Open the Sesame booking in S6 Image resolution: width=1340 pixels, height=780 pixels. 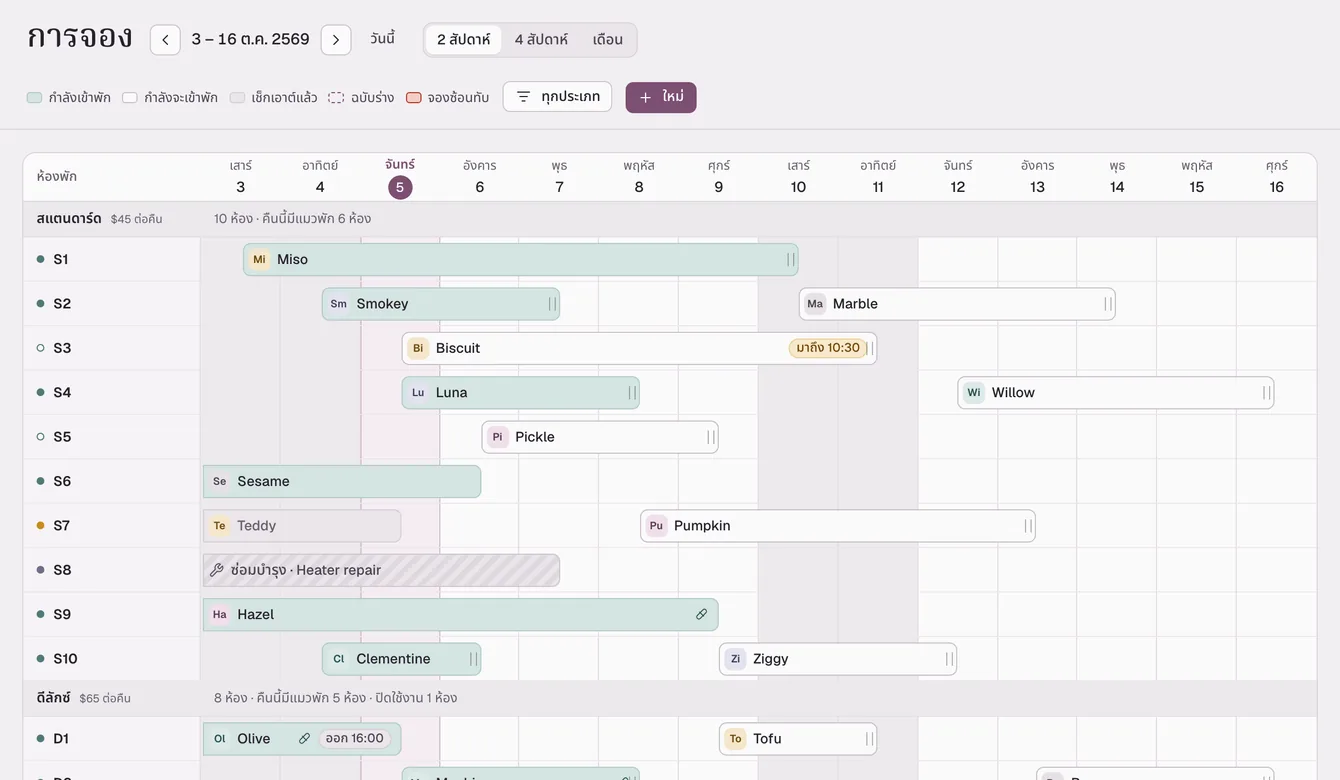(342, 481)
